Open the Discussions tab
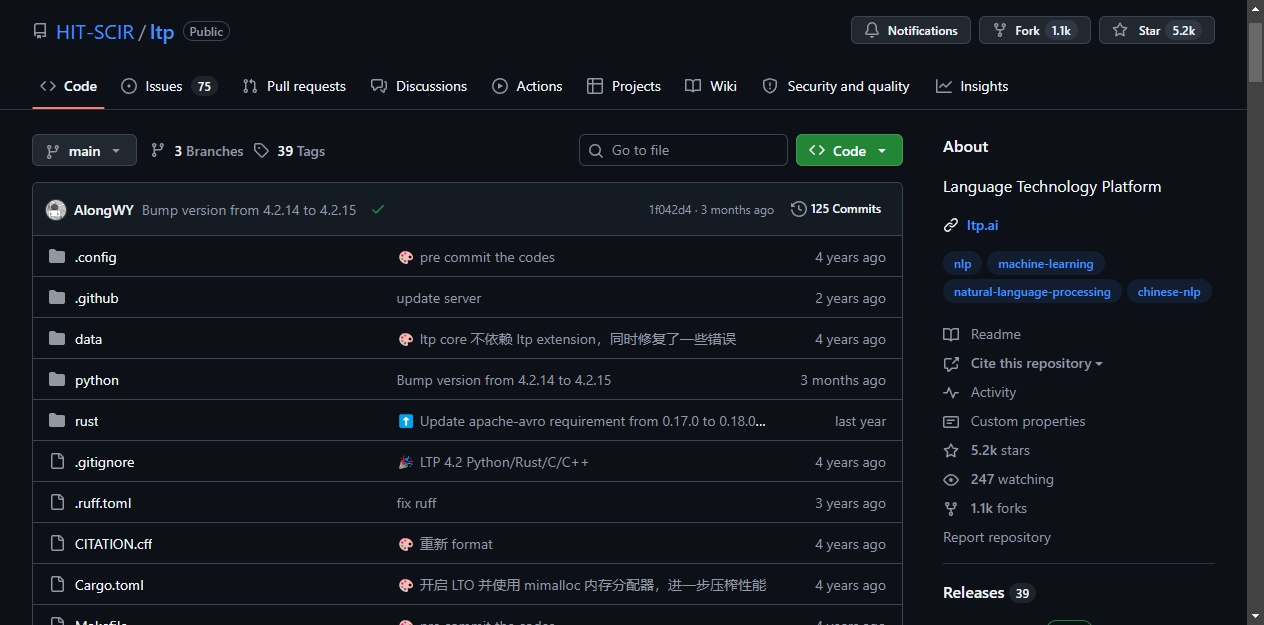Screen dimensions: 1264x625 point(418,86)
